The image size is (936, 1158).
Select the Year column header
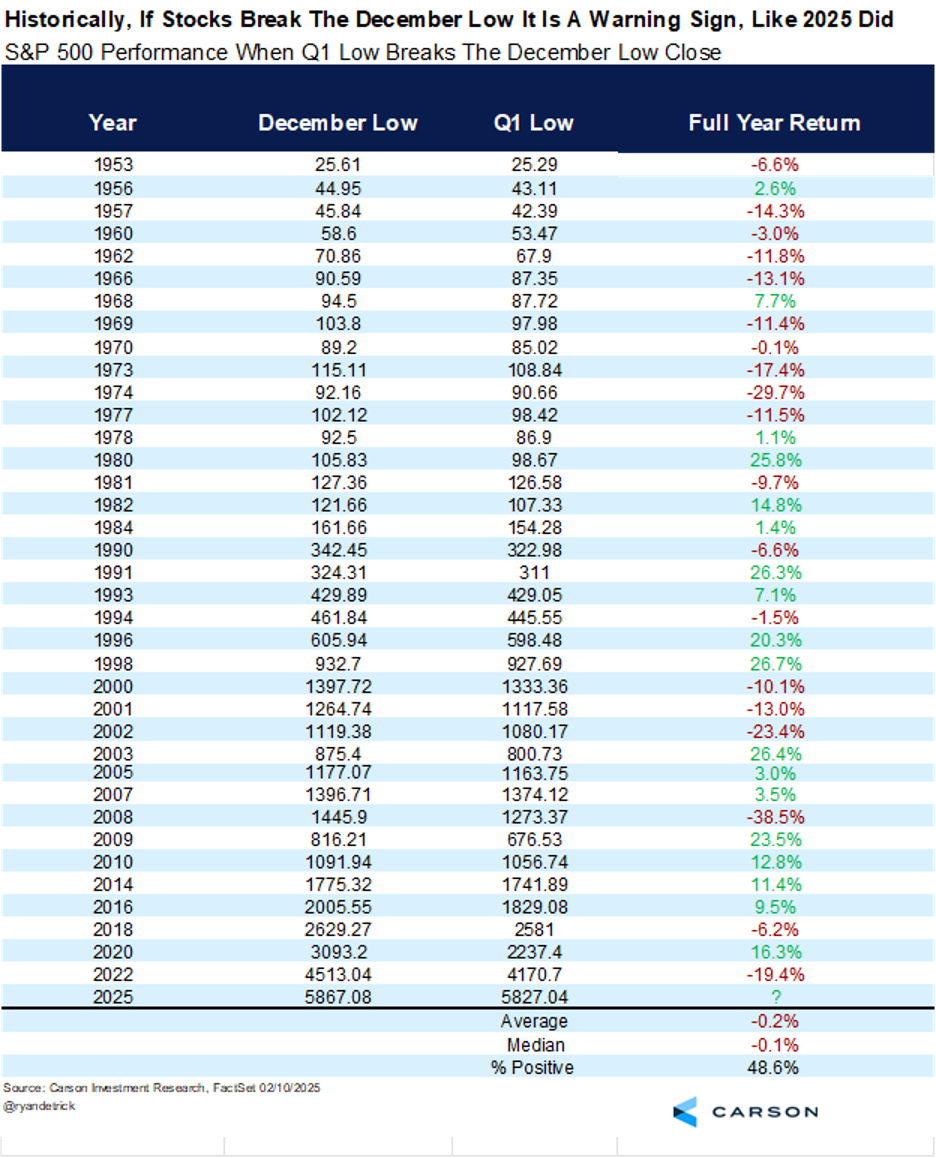[x=112, y=123]
